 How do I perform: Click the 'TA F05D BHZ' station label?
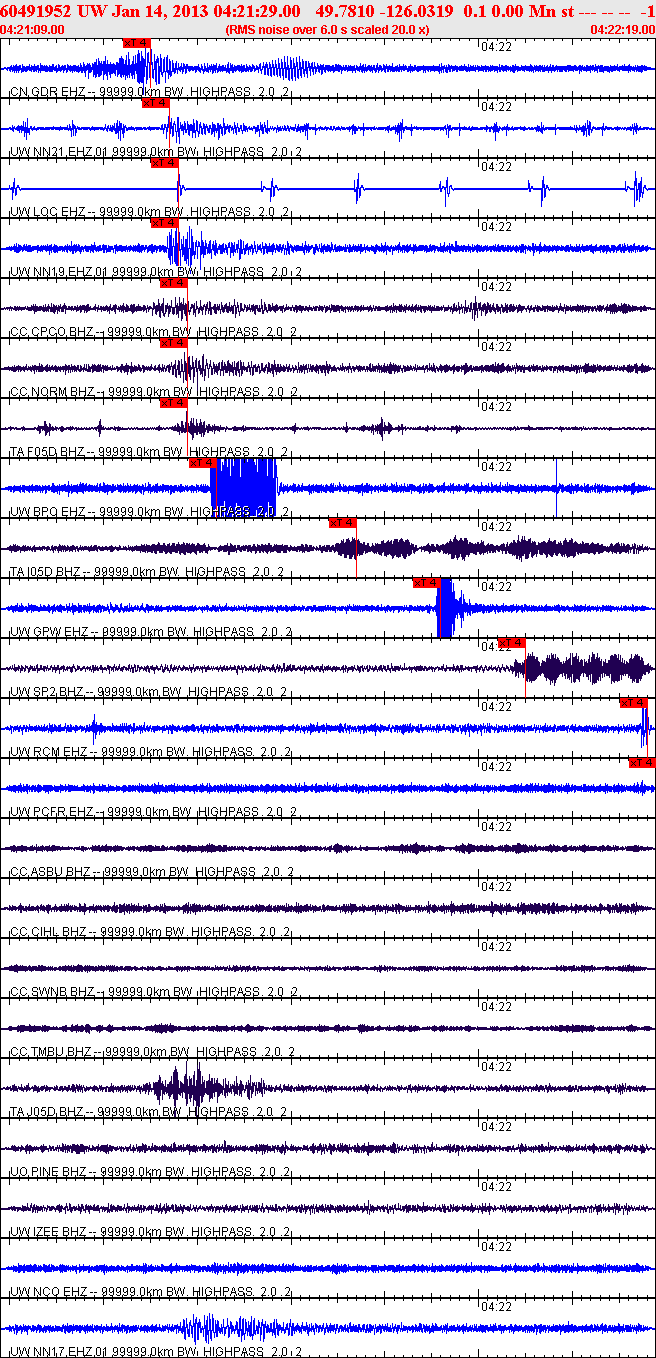(48, 452)
